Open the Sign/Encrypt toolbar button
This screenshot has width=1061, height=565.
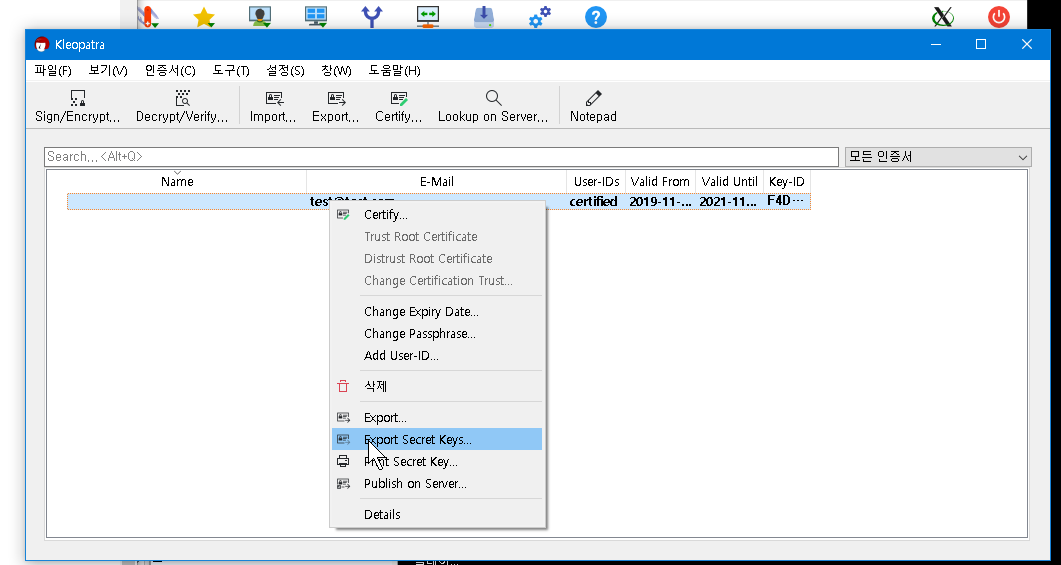[78, 106]
